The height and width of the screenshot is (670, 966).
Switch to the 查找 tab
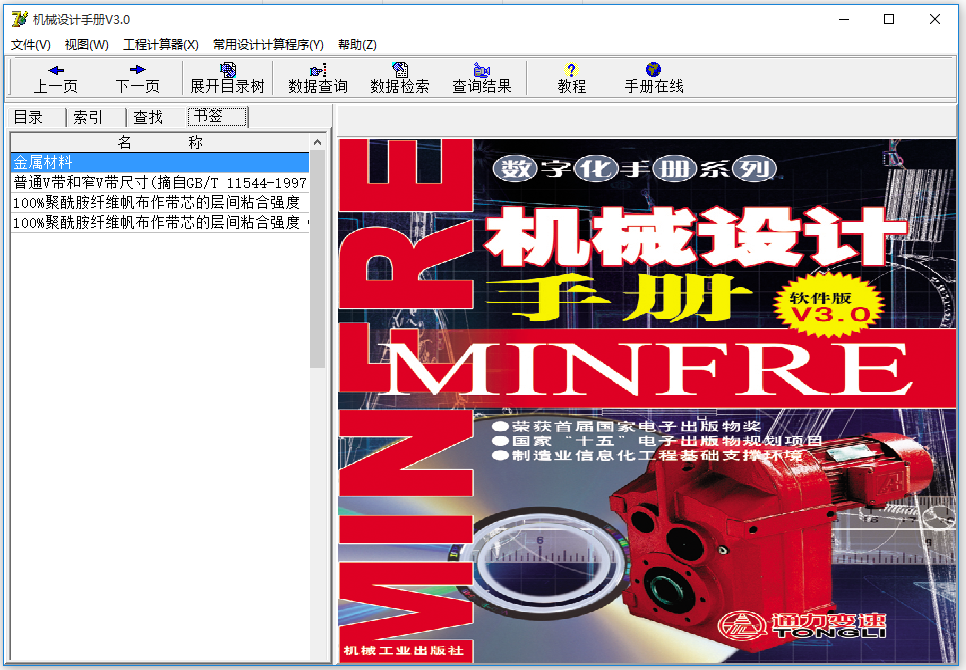click(x=156, y=117)
